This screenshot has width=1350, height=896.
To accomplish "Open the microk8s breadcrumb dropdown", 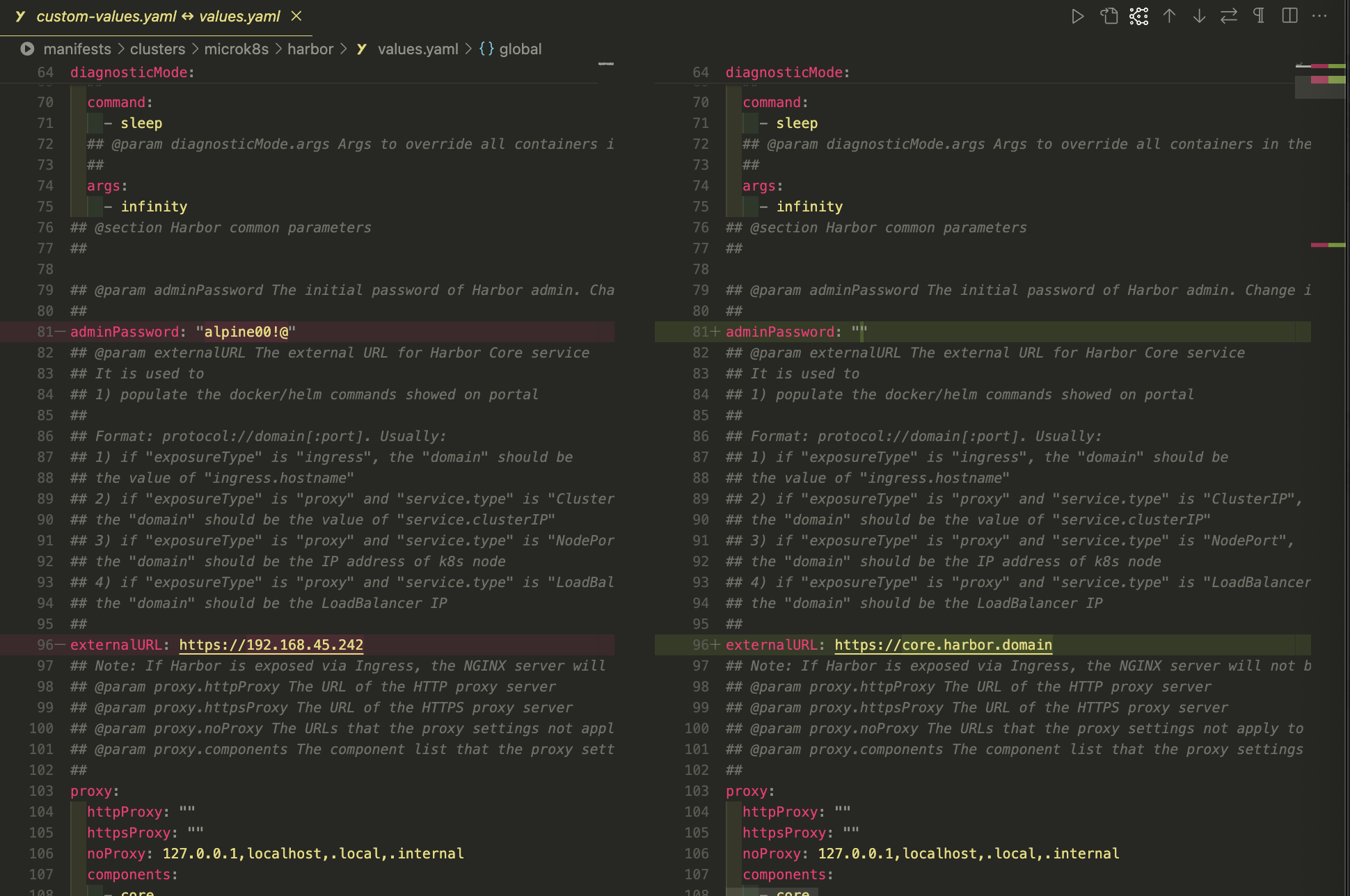I will point(236,49).
